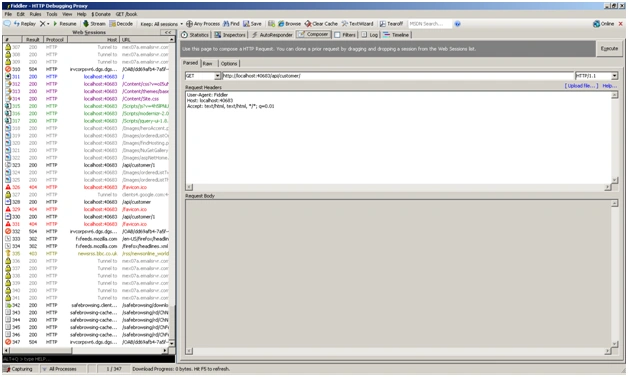Select the Parsed sub-tab
The width and height of the screenshot is (628, 377).
click(x=191, y=63)
